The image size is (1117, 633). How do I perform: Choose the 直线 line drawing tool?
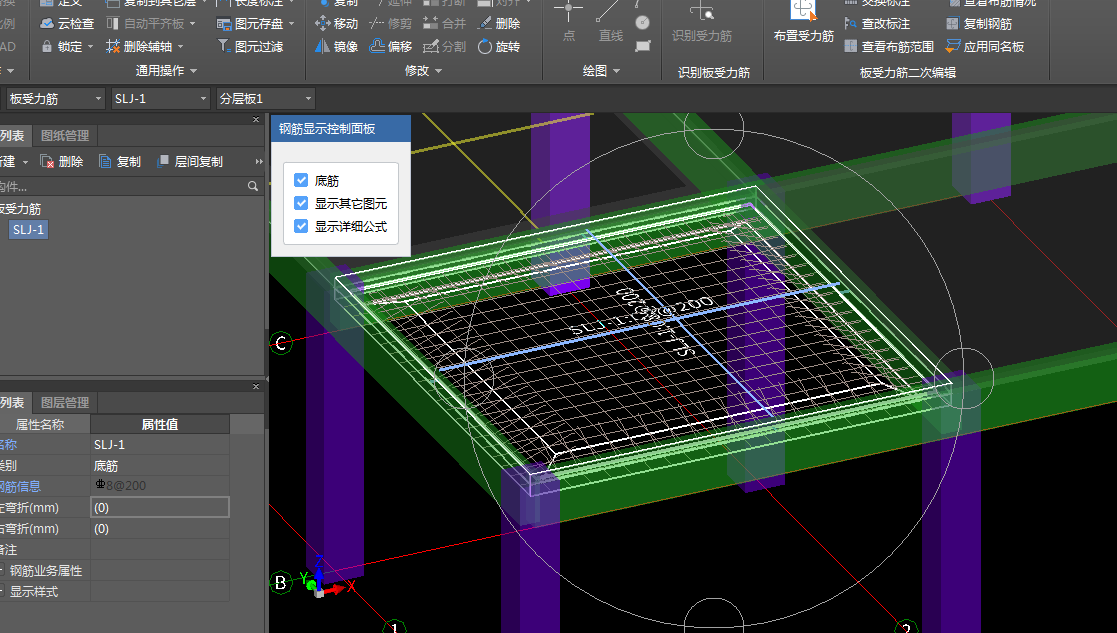click(x=610, y=21)
